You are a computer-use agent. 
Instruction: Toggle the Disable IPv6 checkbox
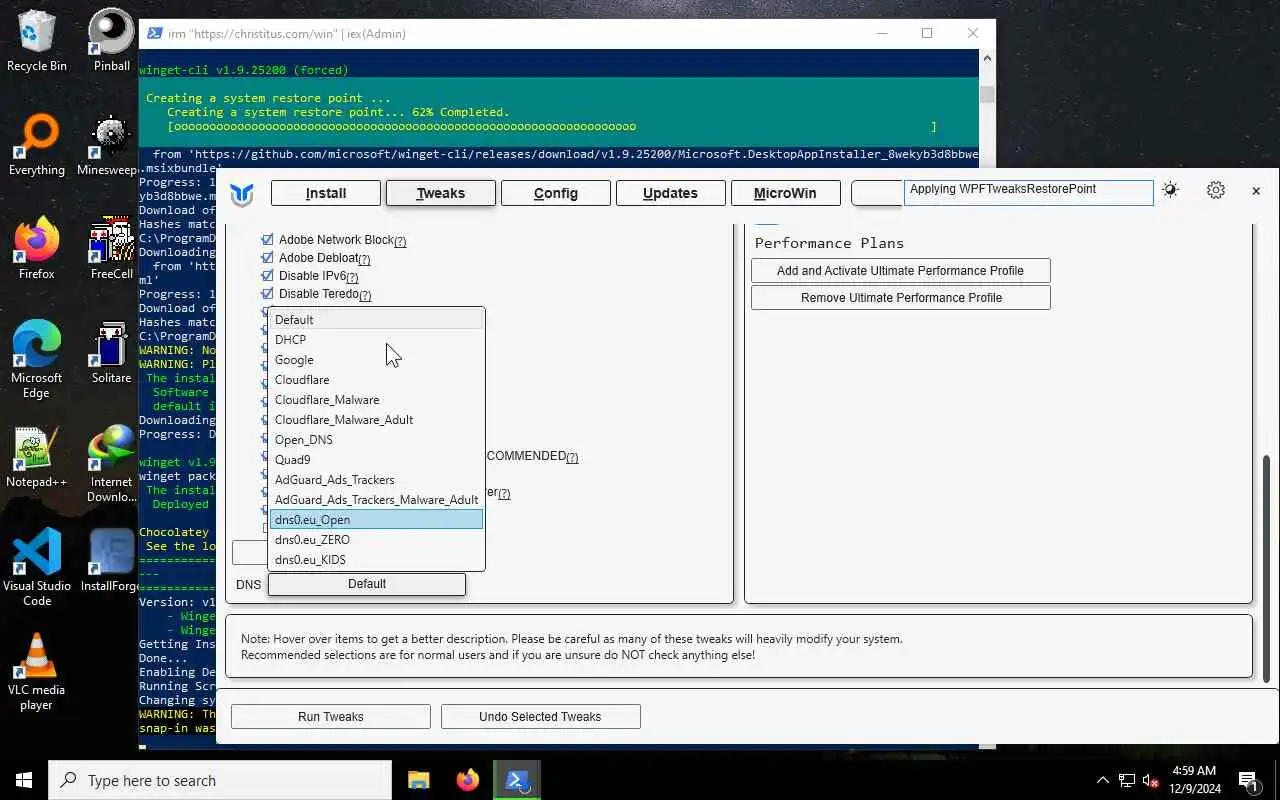click(x=267, y=276)
